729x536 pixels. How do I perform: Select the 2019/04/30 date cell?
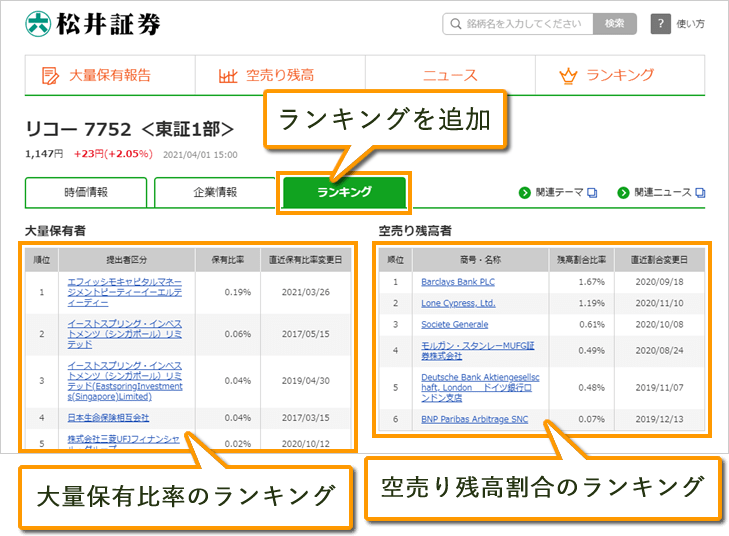tap(305, 381)
